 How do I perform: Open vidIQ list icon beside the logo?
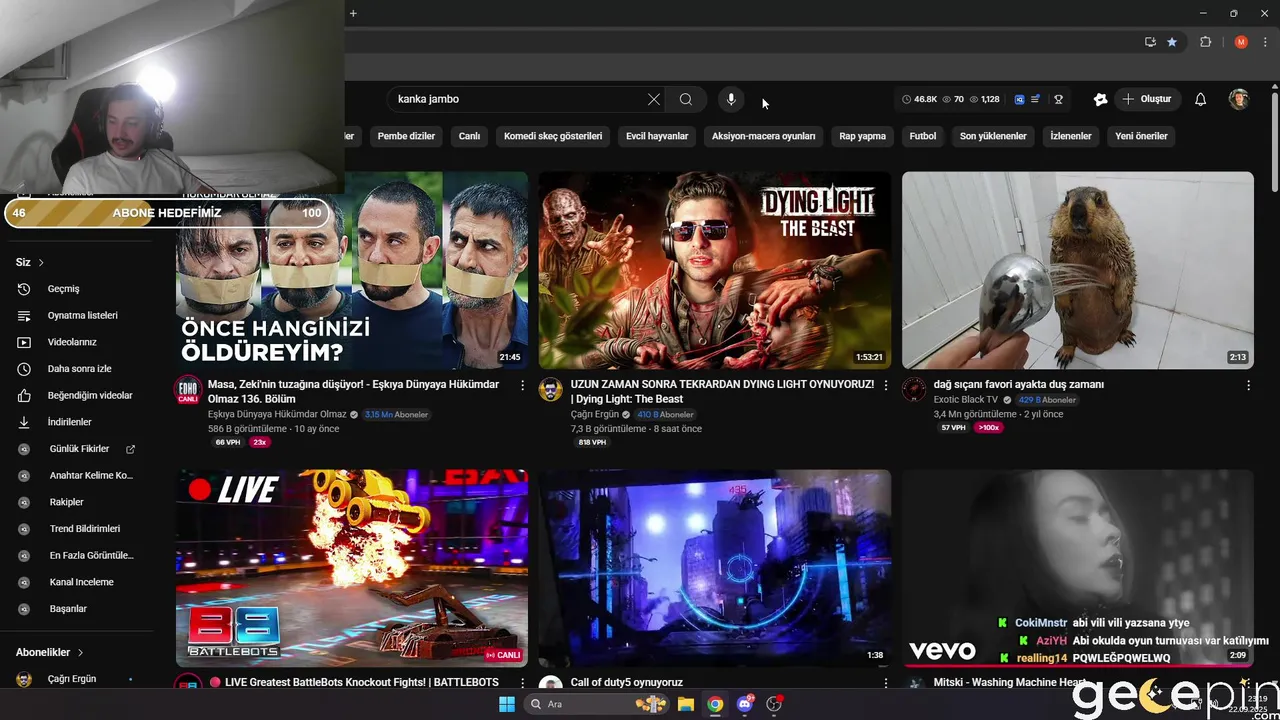[1035, 99]
